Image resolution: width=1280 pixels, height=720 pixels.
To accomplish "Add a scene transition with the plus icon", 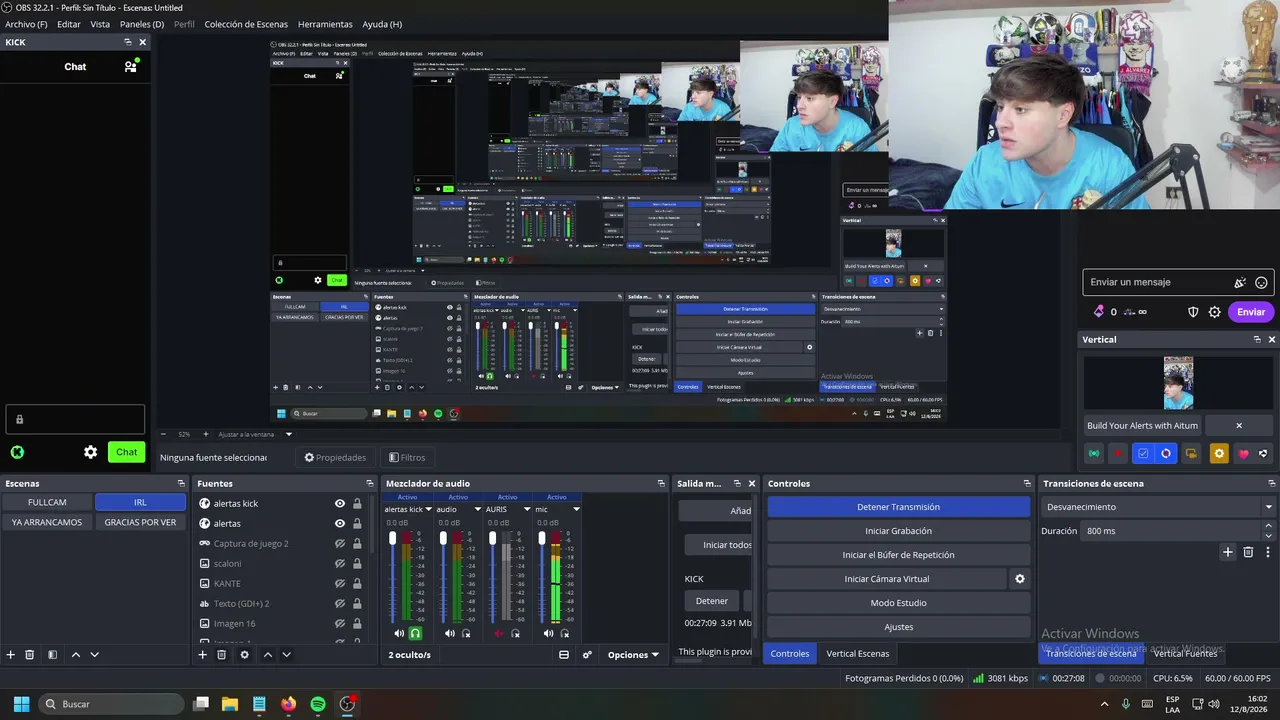I will click(1228, 552).
